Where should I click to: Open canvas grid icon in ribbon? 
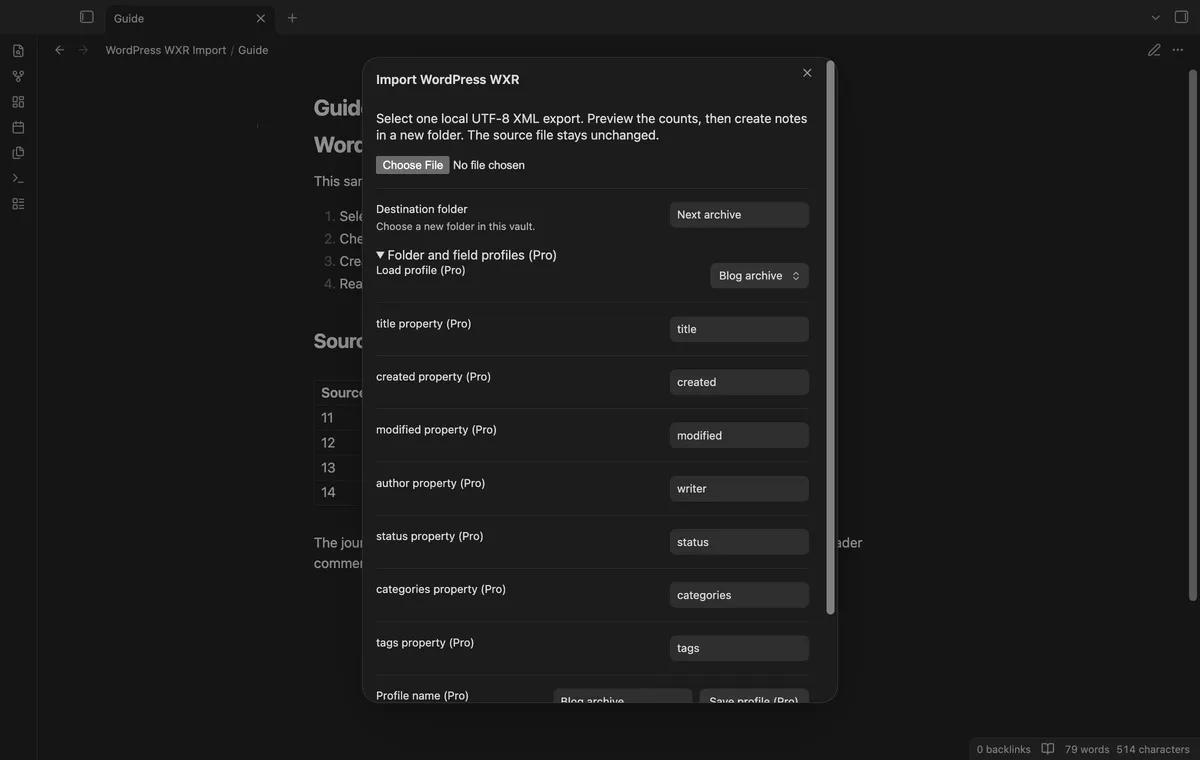(x=18, y=102)
